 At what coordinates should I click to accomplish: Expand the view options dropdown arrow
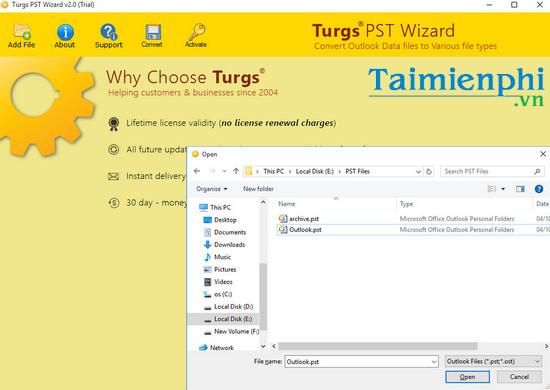(503, 189)
